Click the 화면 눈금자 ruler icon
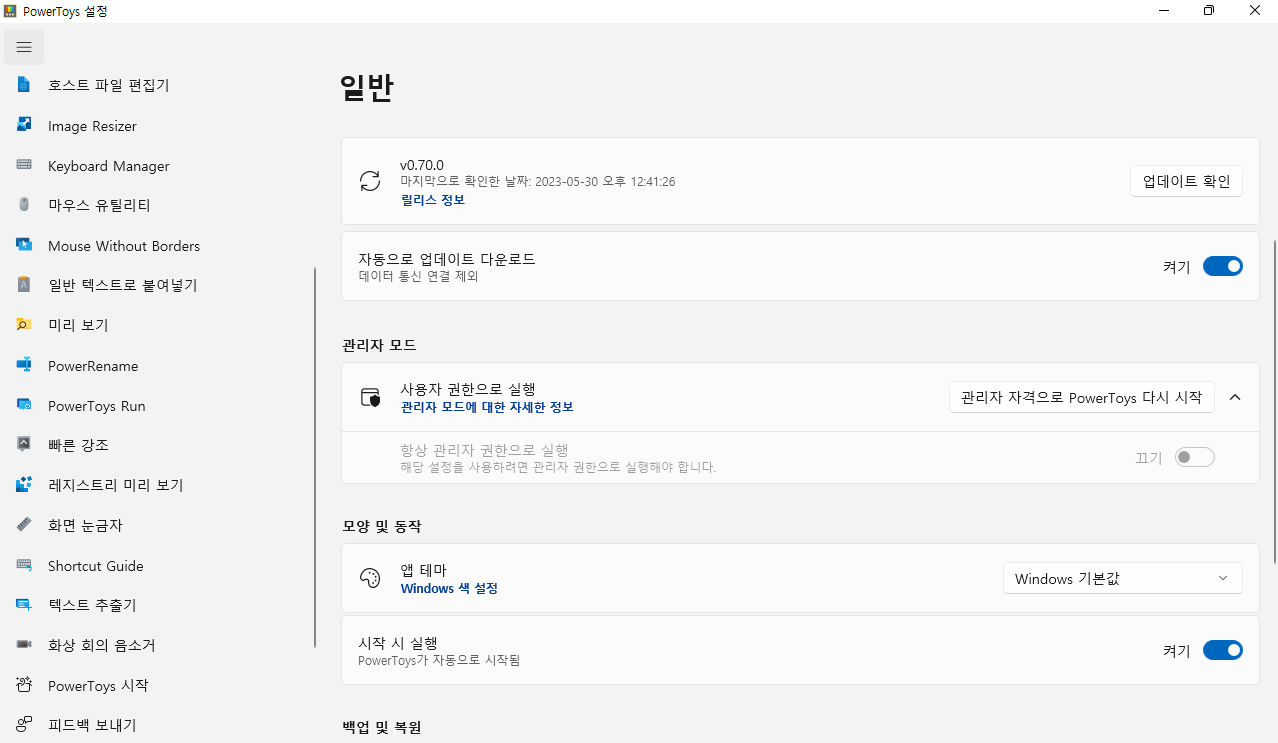 click(24, 525)
